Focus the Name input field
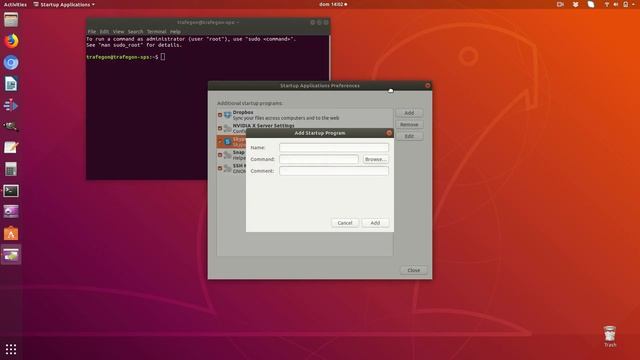Screen dimensions: 640x360 (334, 147)
